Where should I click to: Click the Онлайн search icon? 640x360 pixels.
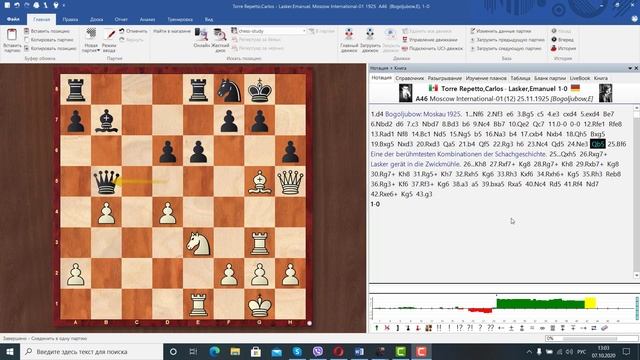coord(201,35)
